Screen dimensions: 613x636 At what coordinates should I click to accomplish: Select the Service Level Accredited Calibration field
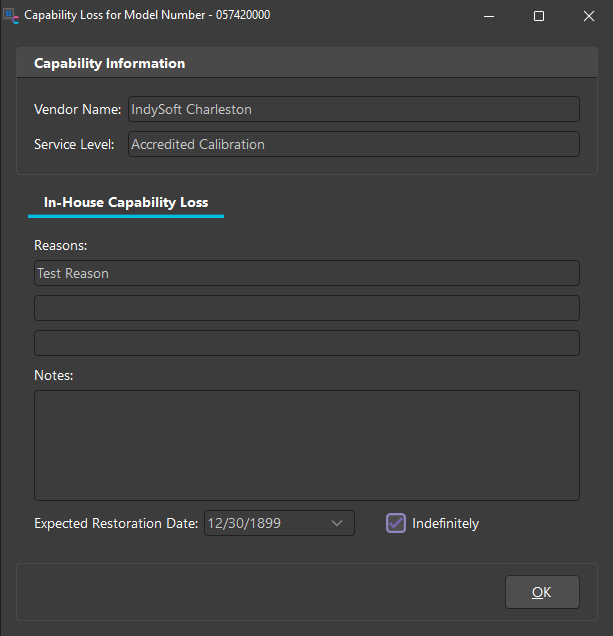[353, 144]
